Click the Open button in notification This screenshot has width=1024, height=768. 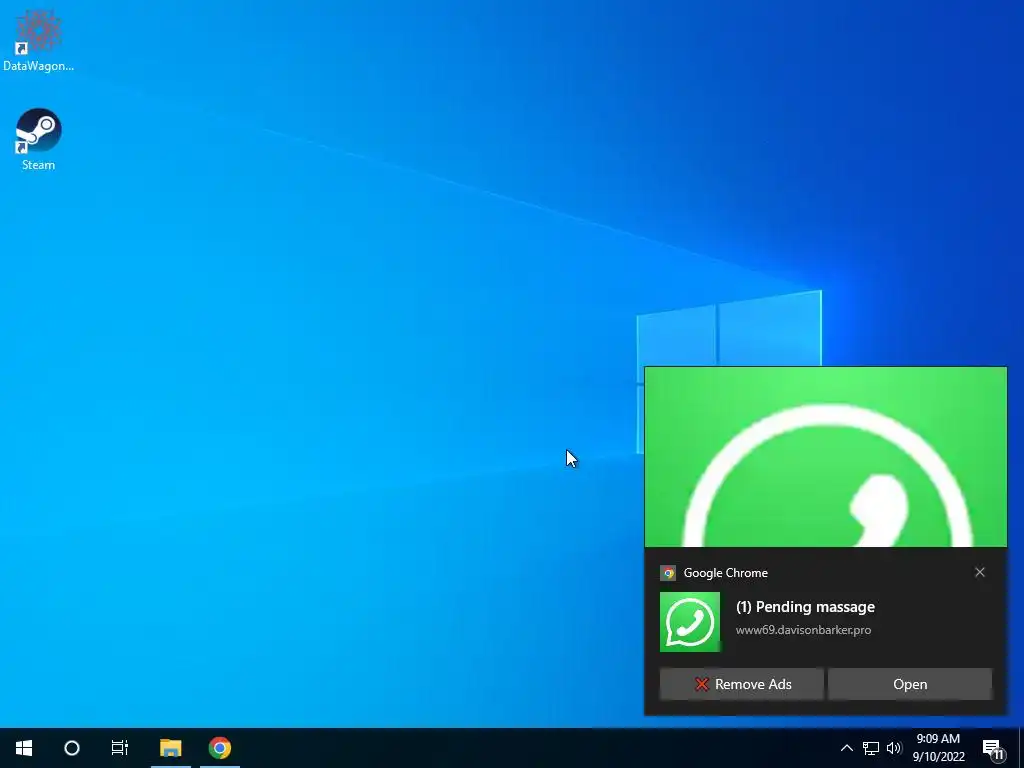[910, 684]
